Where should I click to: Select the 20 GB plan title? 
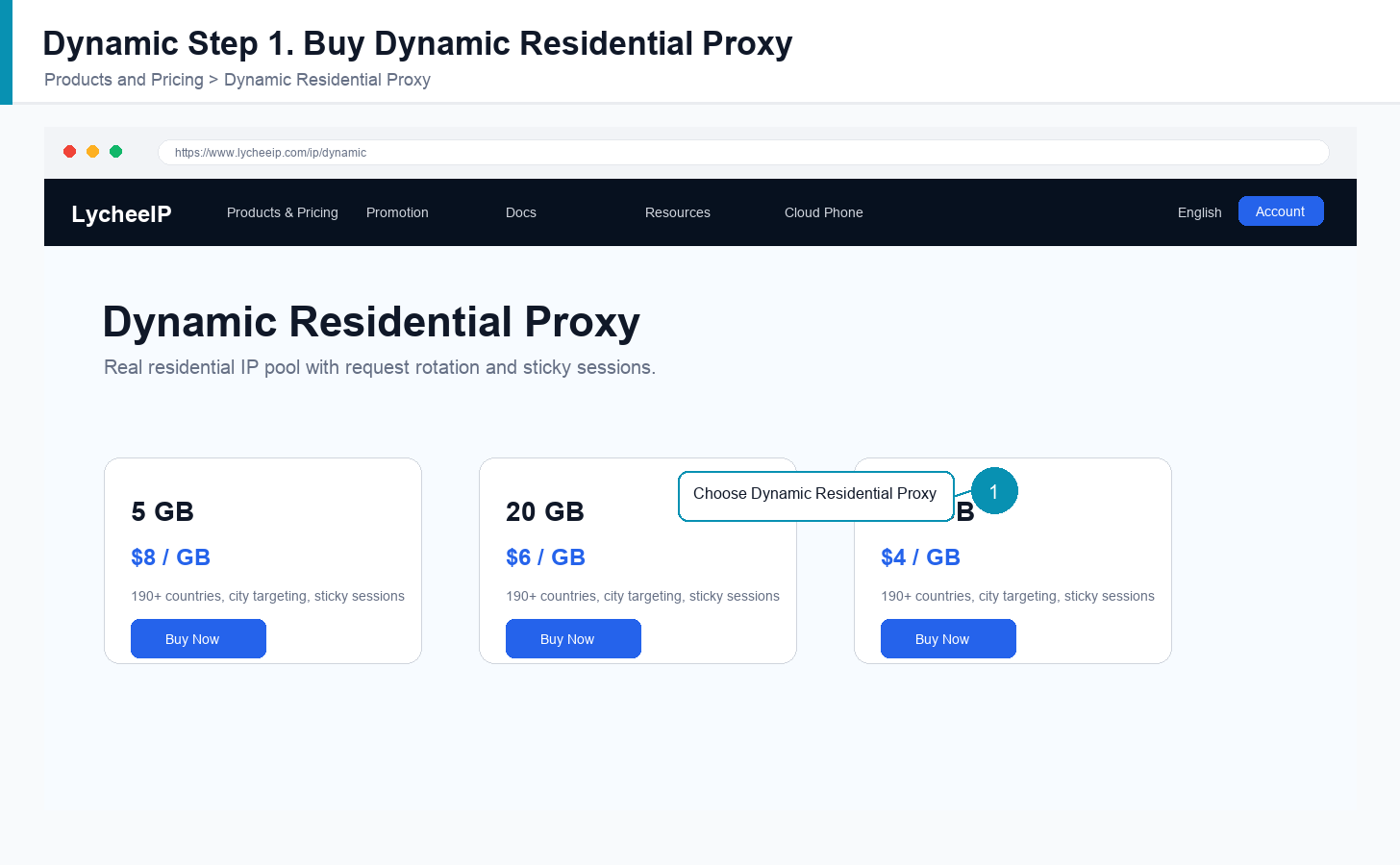(x=545, y=511)
